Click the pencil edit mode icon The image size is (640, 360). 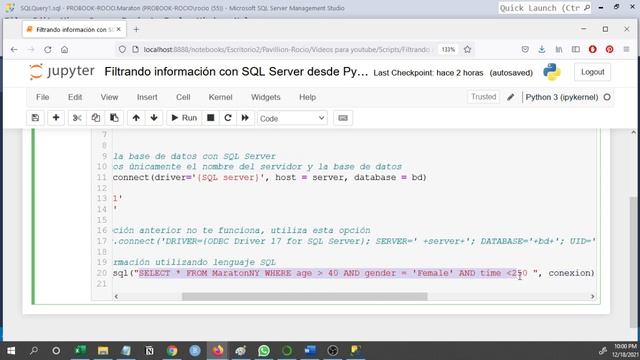[x=510, y=97]
